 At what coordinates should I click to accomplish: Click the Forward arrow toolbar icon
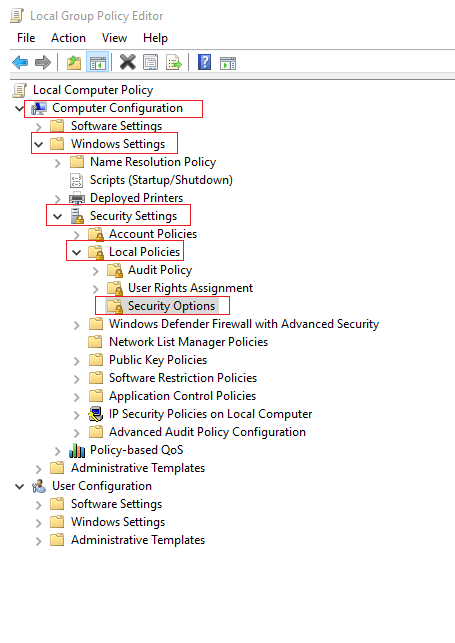(x=43, y=63)
